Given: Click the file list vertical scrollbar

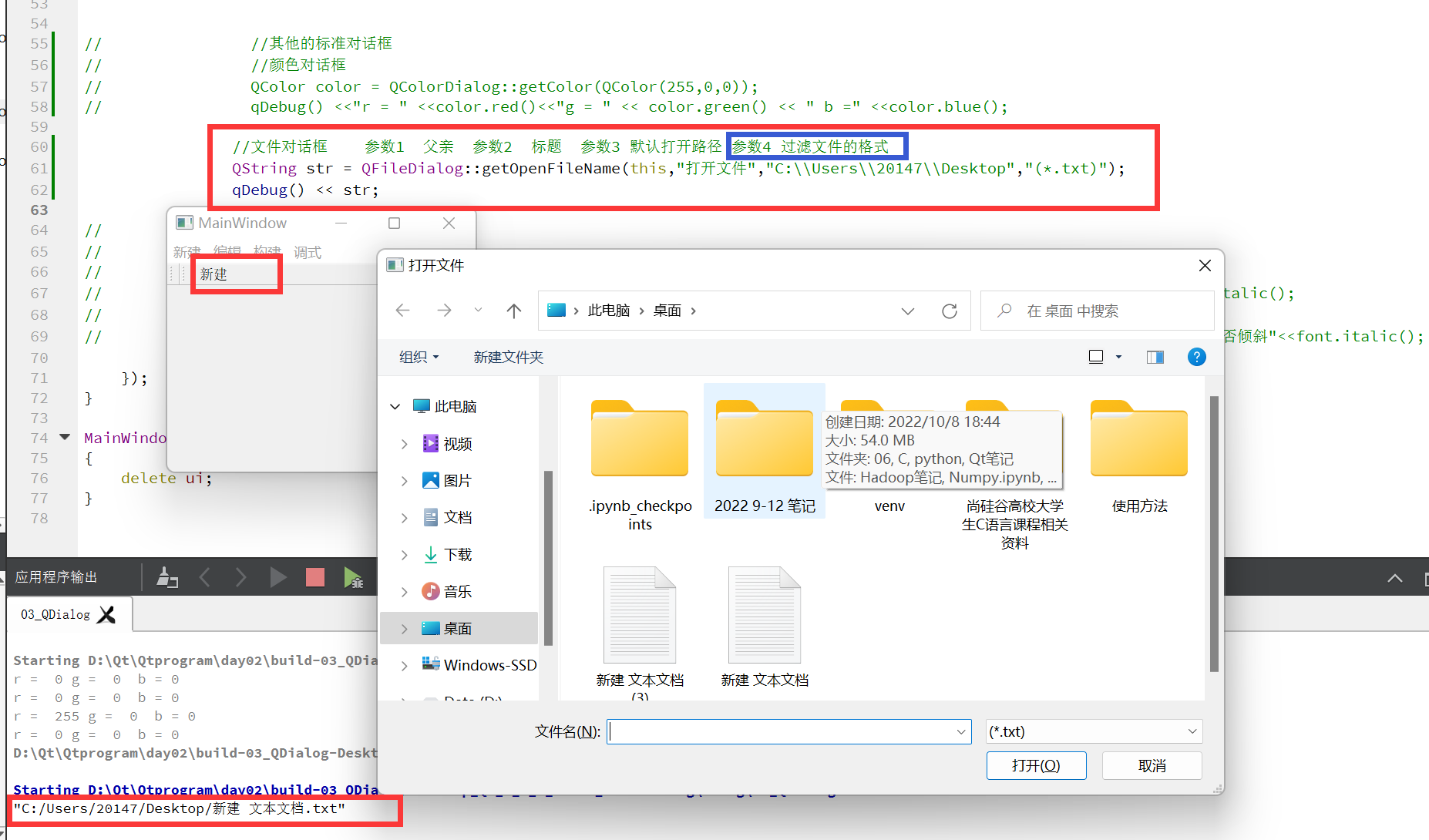Looking at the screenshot, I should (x=1214, y=533).
